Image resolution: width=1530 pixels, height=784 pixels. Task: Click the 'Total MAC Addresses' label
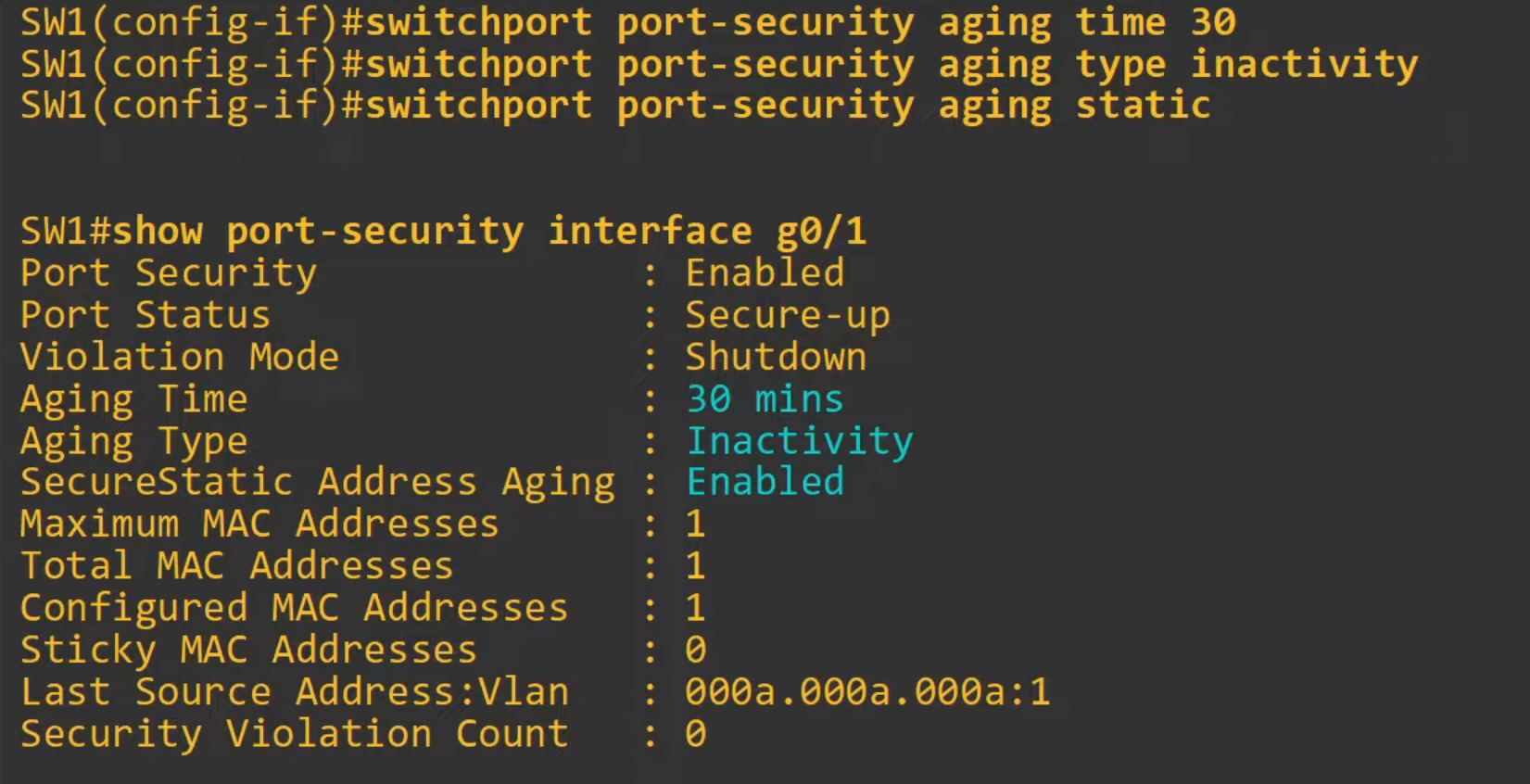point(236,566)
